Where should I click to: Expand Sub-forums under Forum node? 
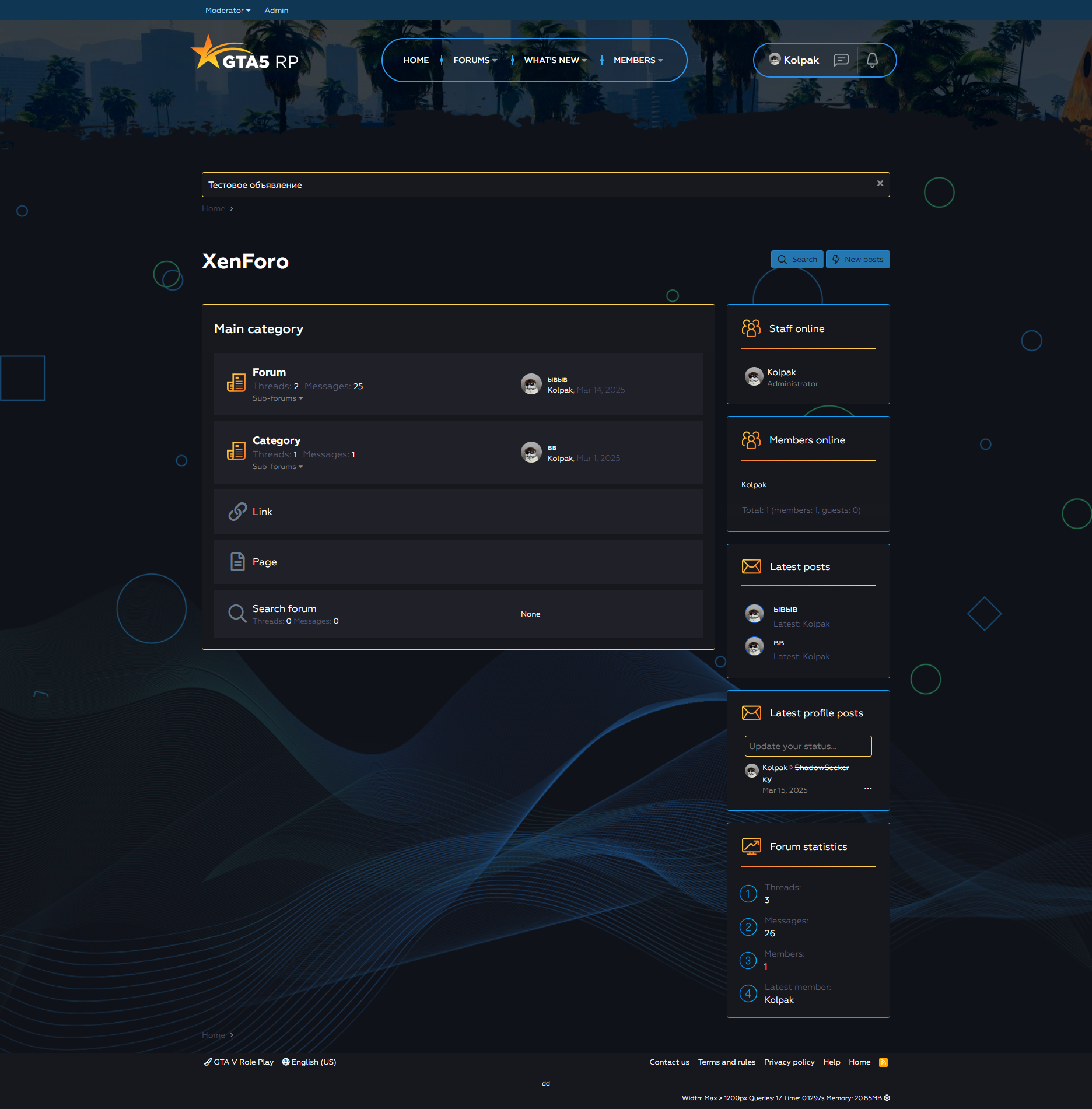[x=278, y=398]
